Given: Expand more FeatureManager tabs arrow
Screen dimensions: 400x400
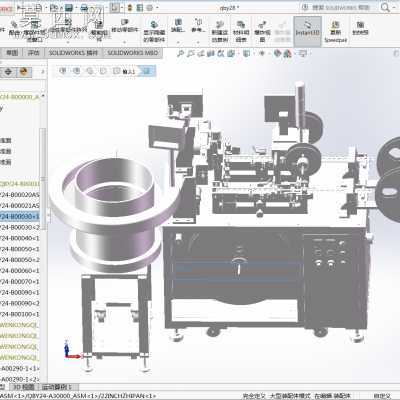Looking at the screenshot, I should coord(43,71).
